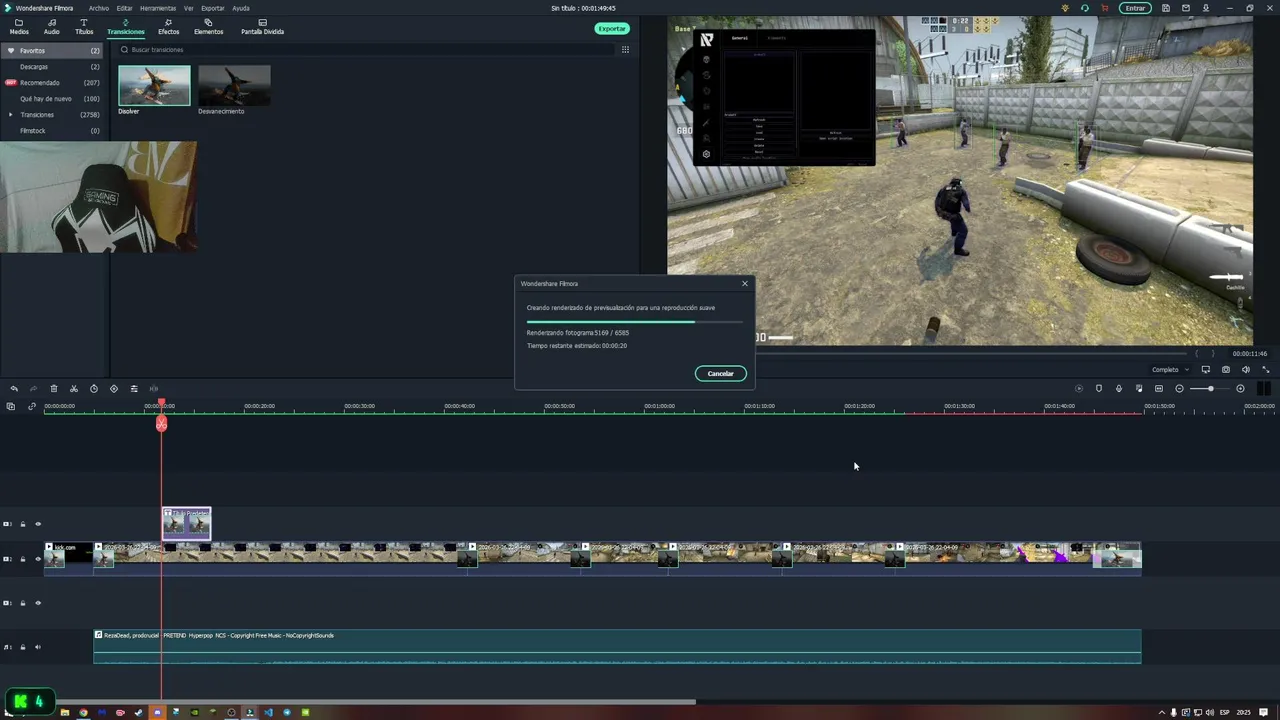Image resolution: width=1280 pixels, height=720 pixels.
Task: Adjust the timeline zoom slider handle
Action: tap(1211, 388)
